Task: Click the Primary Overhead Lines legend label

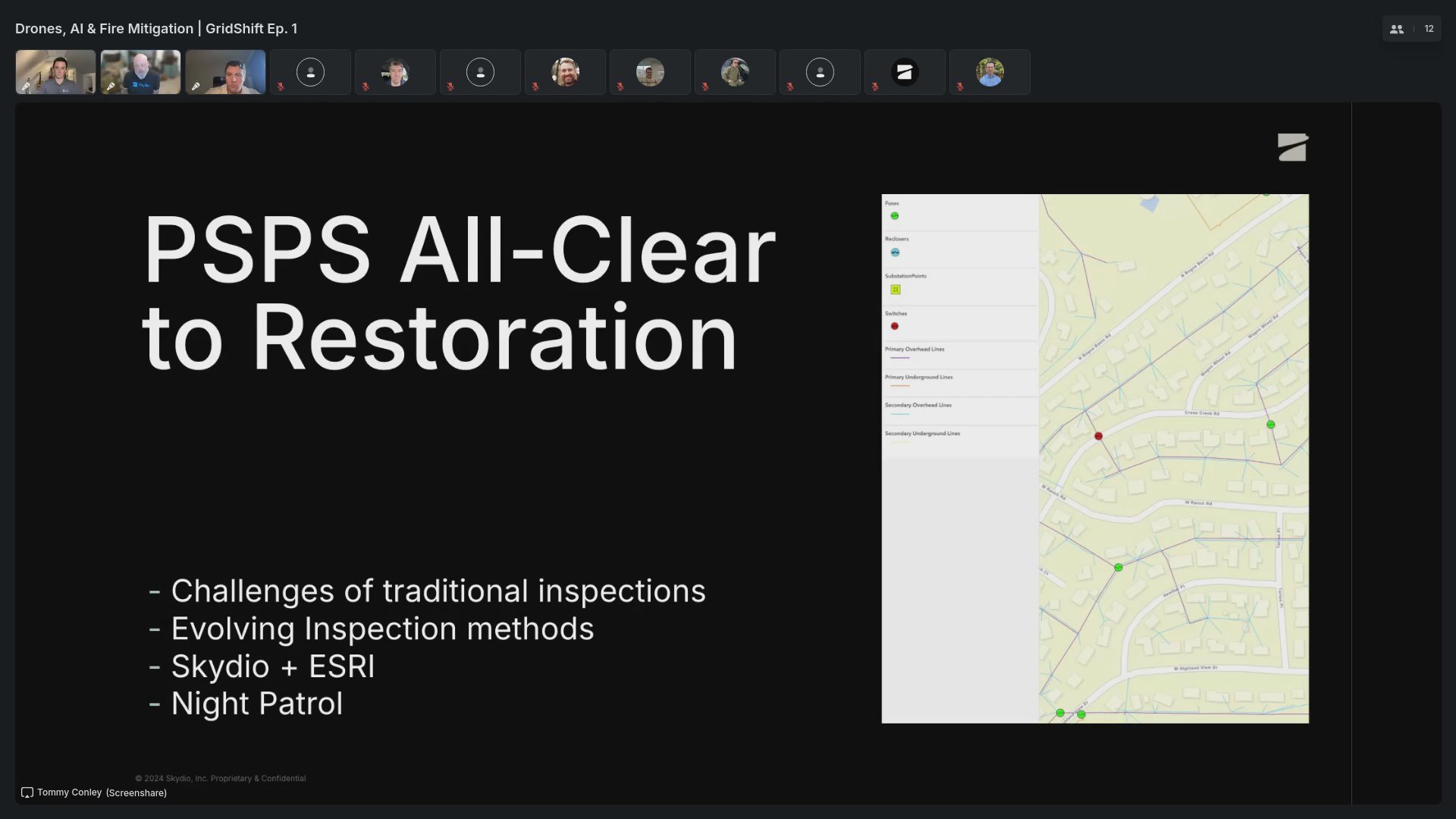Action: [x=915, y=349]
